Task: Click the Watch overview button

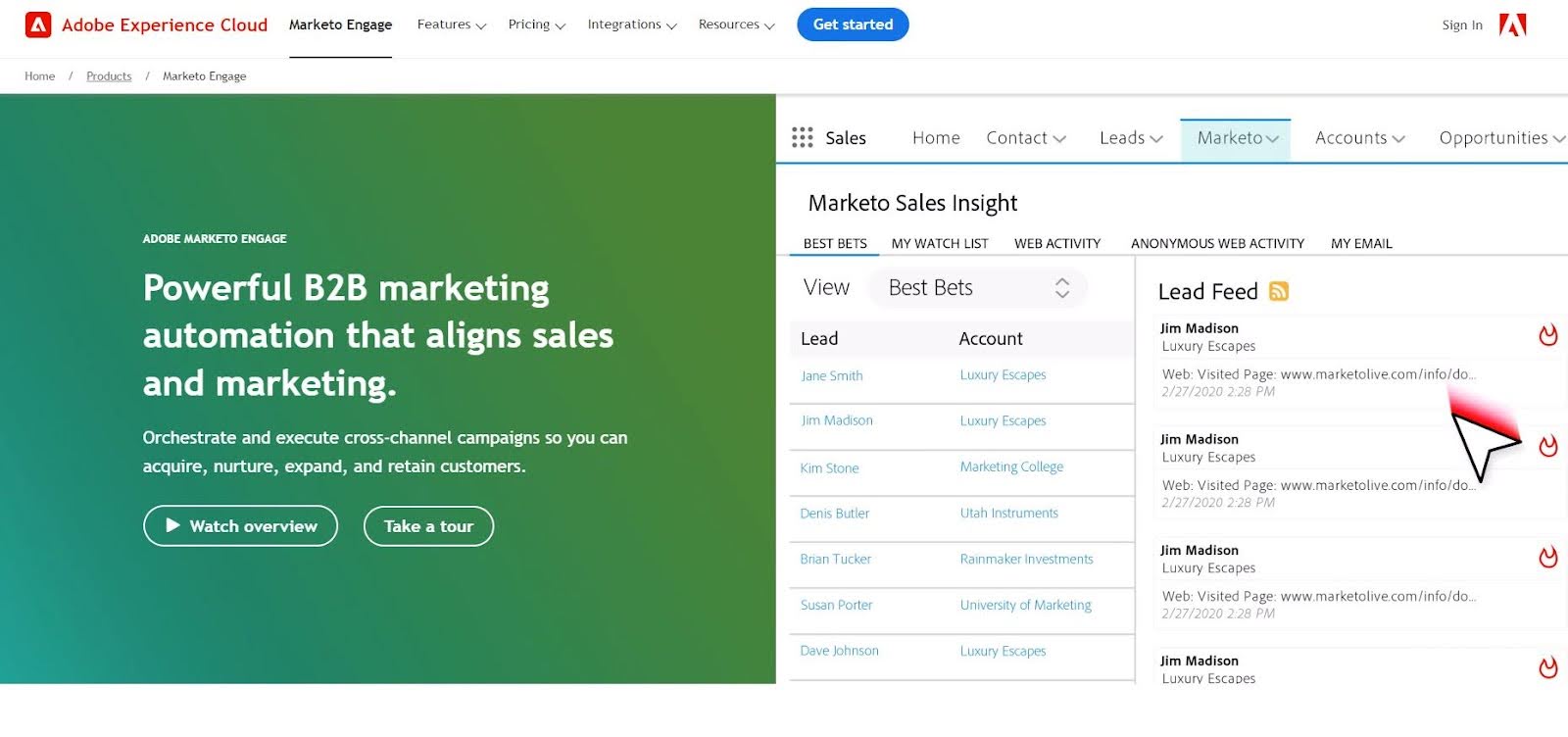Action: 240,526
